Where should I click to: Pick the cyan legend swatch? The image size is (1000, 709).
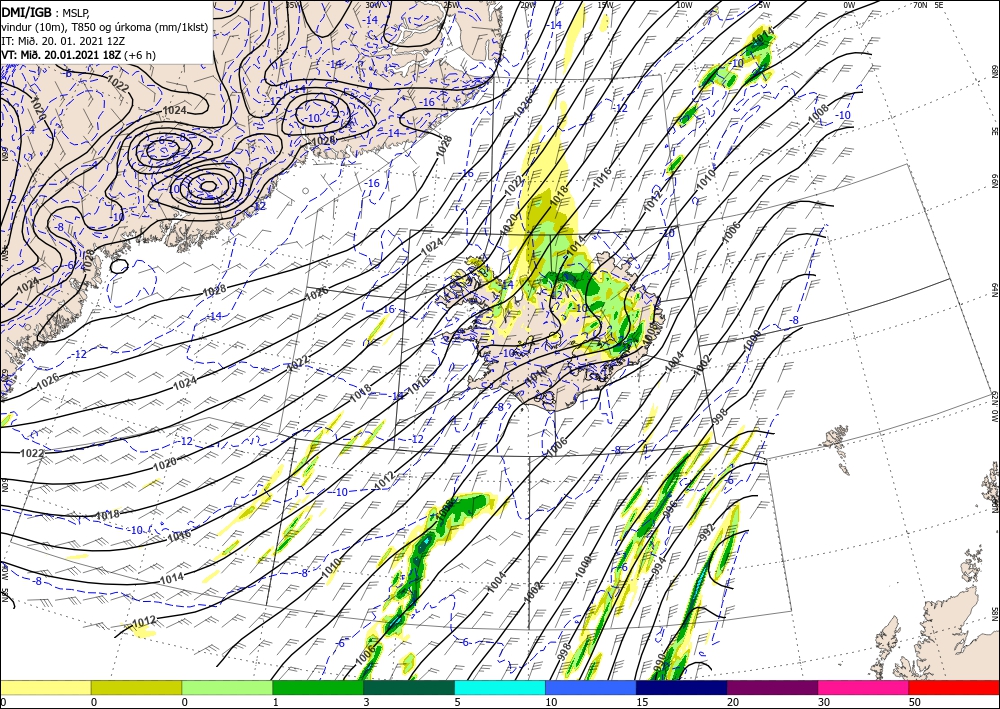click(500, 687)
